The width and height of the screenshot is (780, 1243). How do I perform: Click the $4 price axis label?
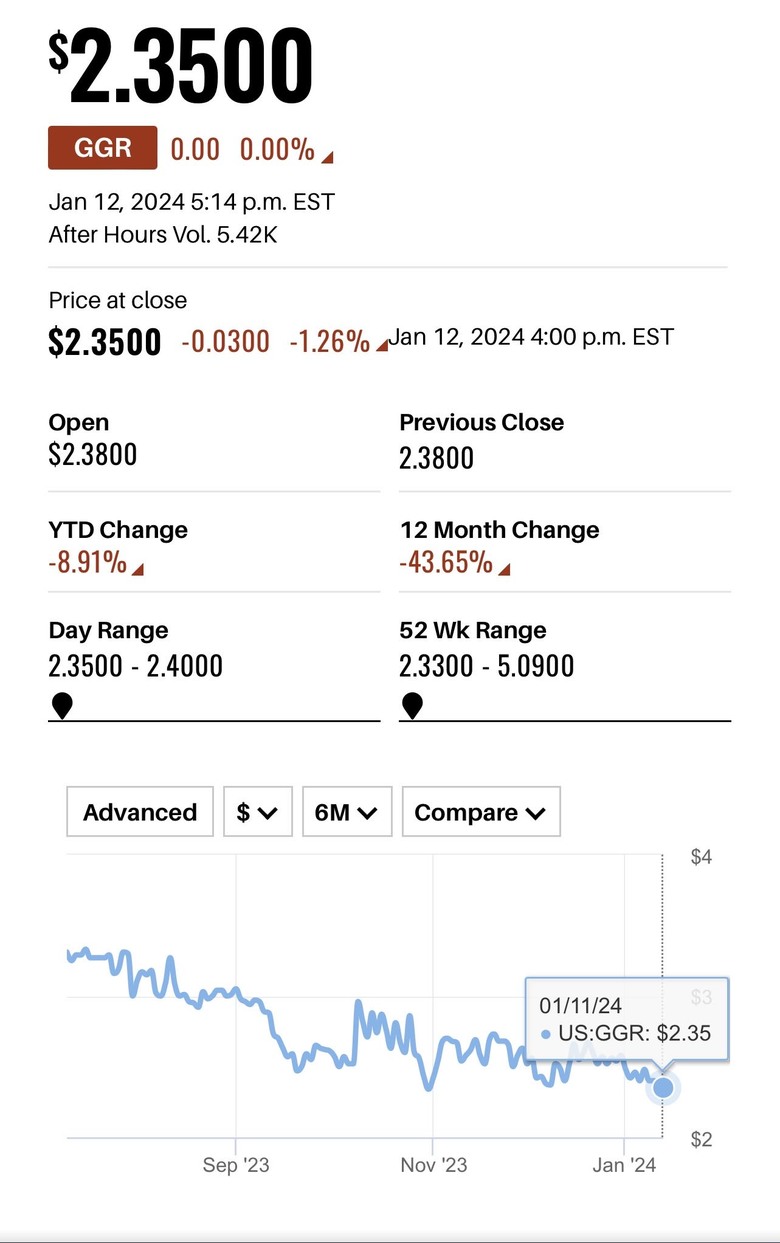coord(701,858)
